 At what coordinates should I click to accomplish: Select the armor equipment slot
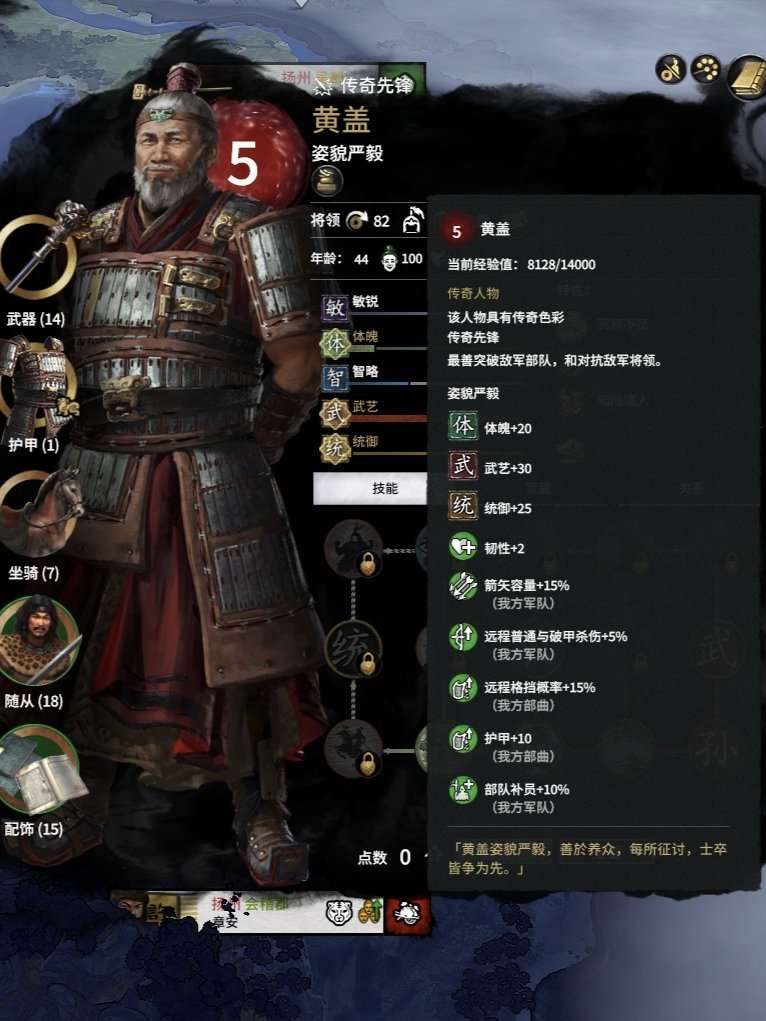pos(34,383)
